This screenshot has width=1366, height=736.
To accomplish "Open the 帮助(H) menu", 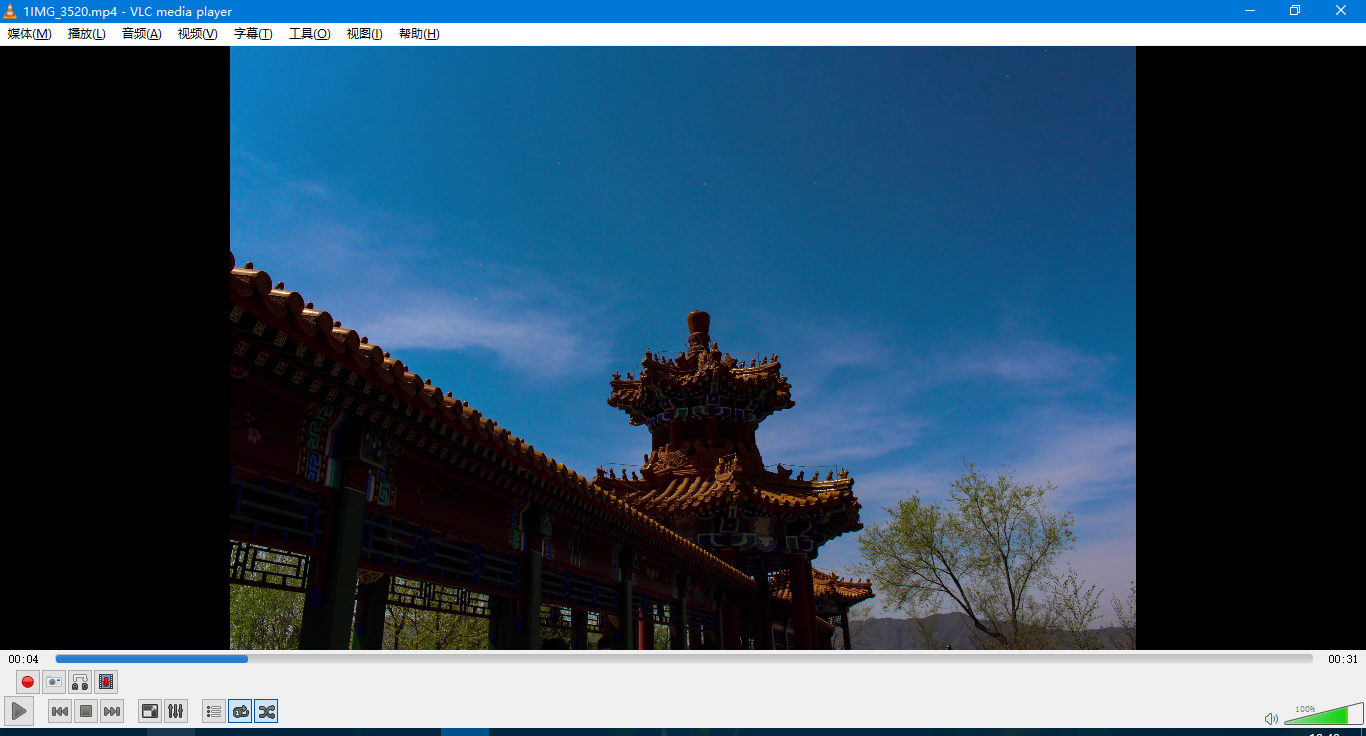I will (419, 34).
